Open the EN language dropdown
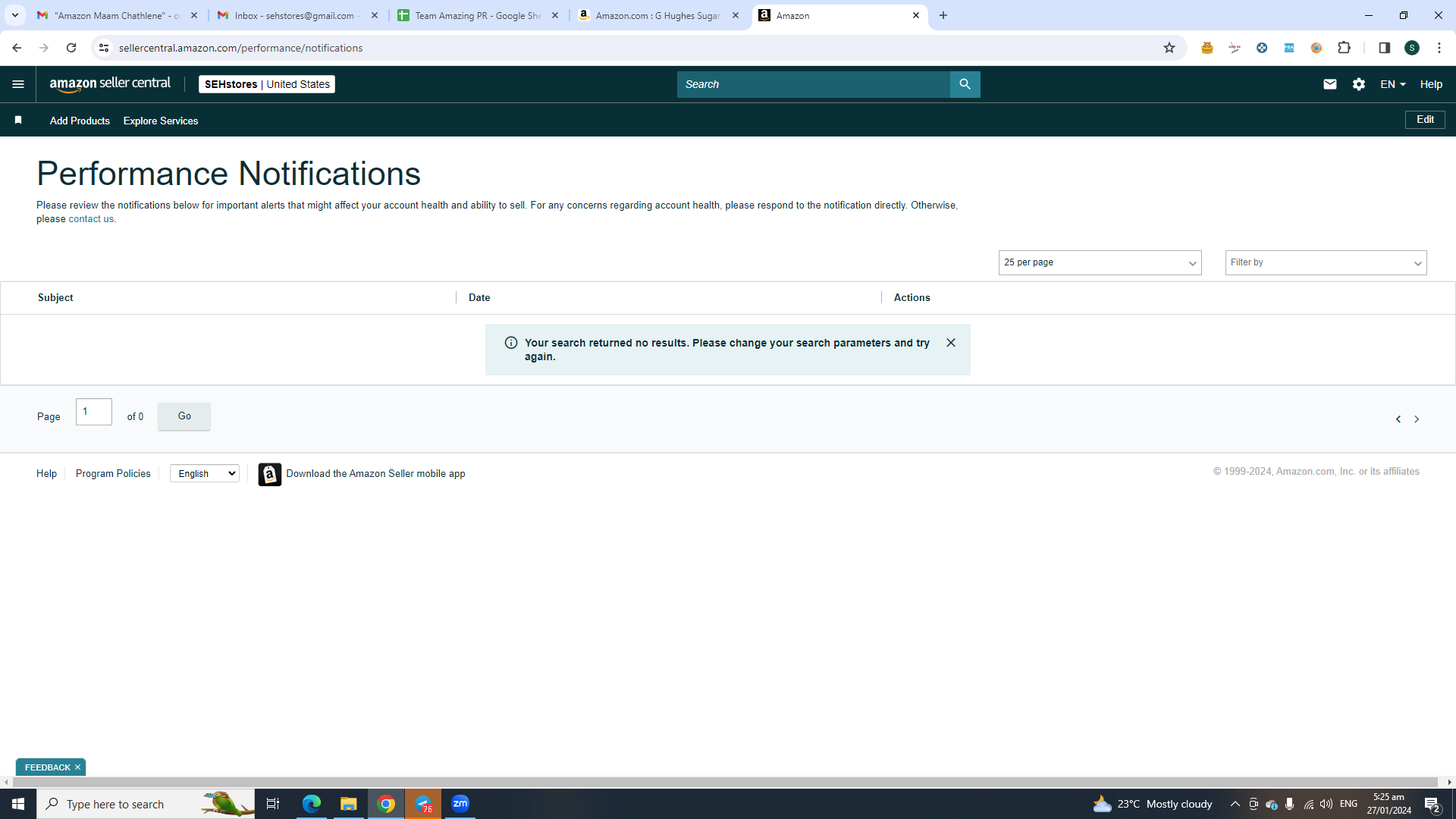 [1393, 84]
